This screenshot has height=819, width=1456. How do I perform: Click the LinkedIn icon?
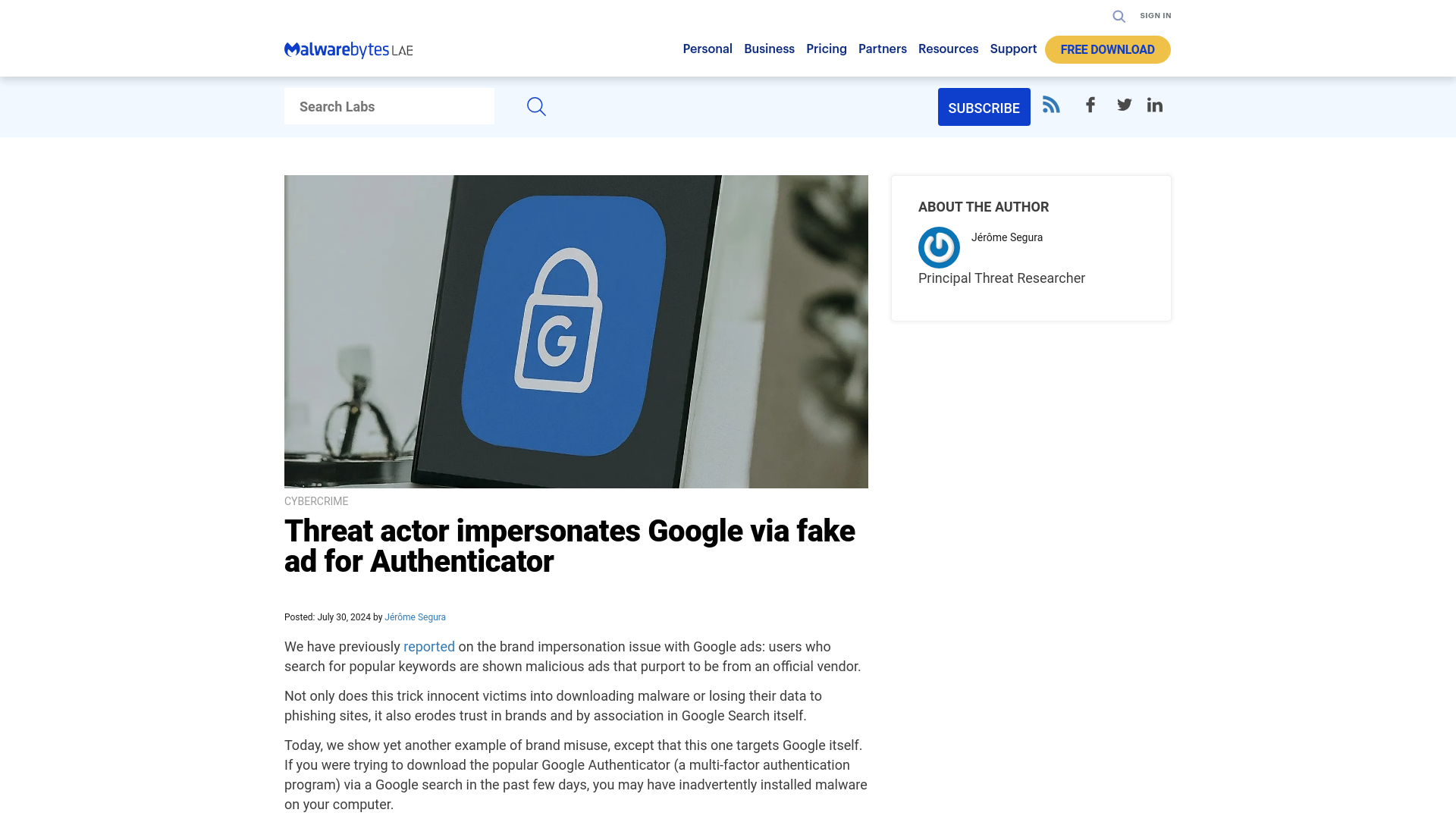click(x=1155, y=104)
